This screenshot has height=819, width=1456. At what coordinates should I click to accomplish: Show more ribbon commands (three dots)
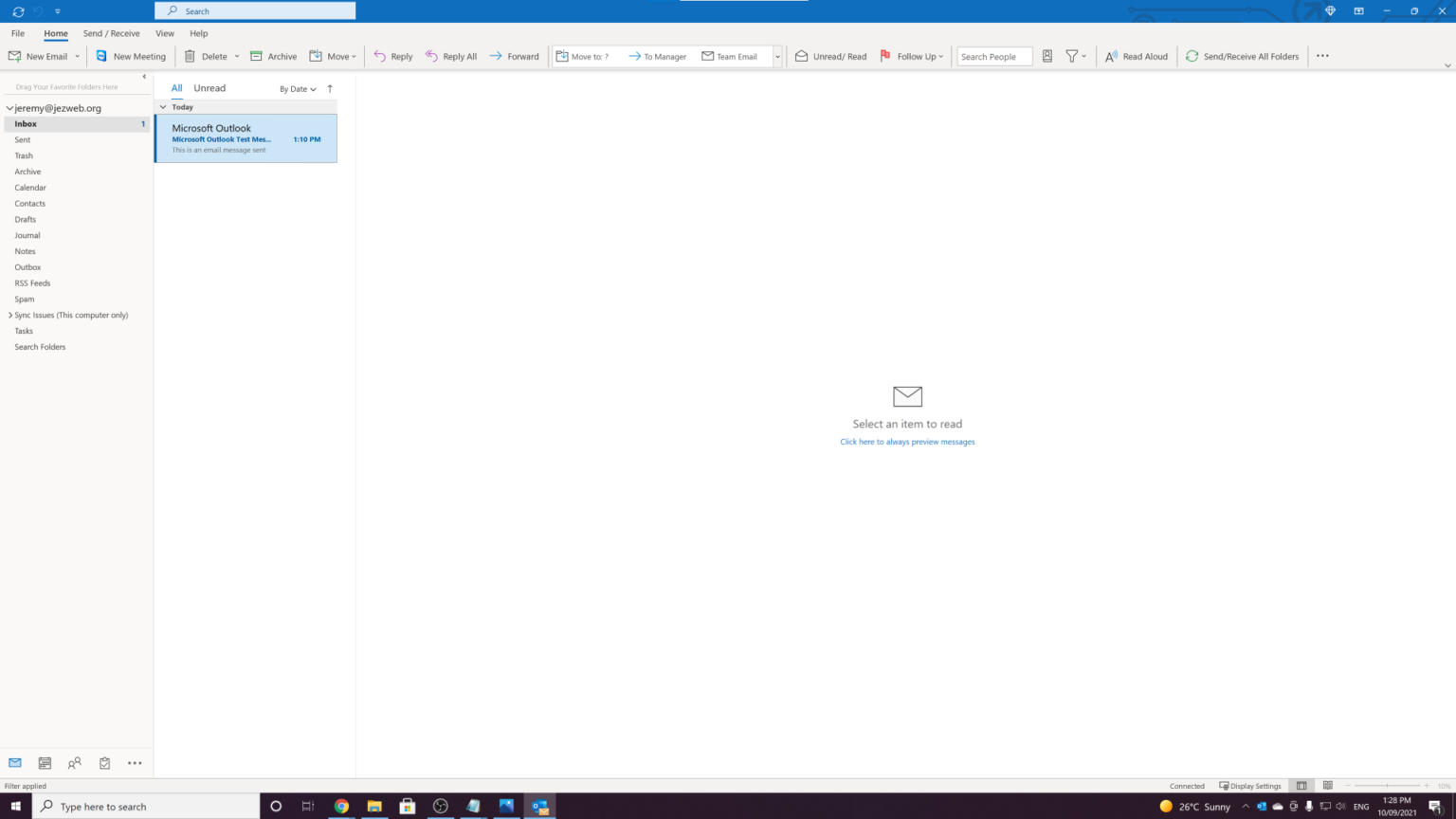1322,56
